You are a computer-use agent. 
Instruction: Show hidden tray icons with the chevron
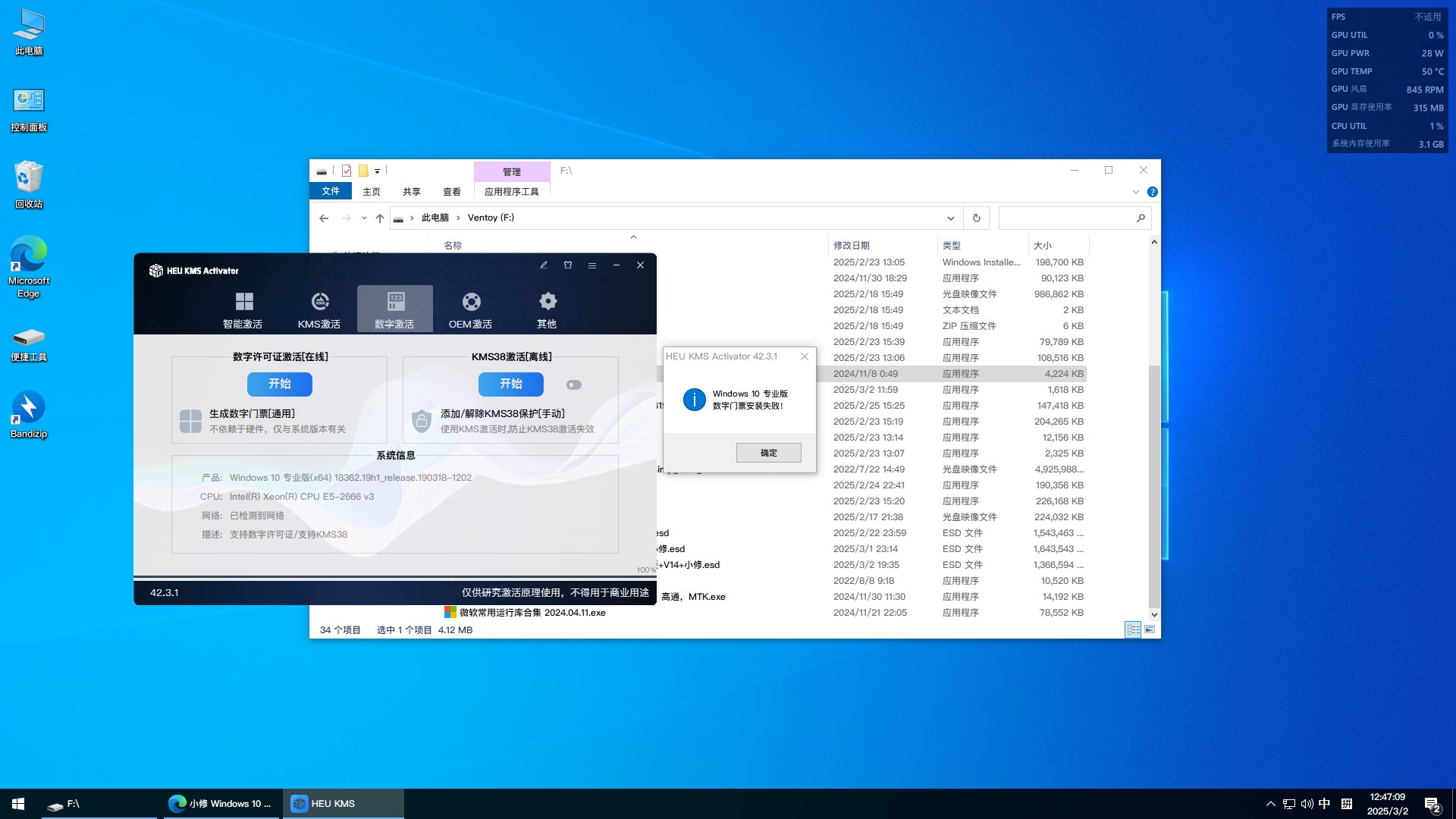1270,804
